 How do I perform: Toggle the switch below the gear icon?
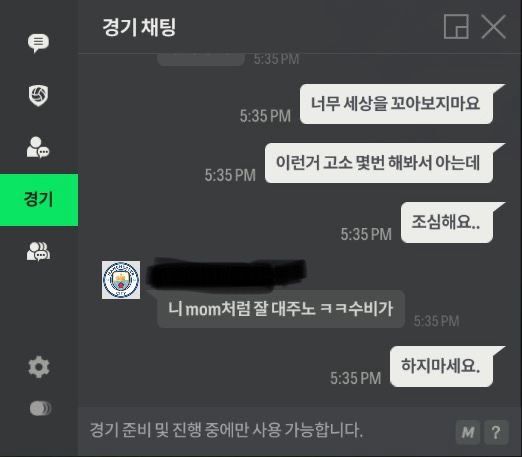pyautogui.click(x=40, y=408)
